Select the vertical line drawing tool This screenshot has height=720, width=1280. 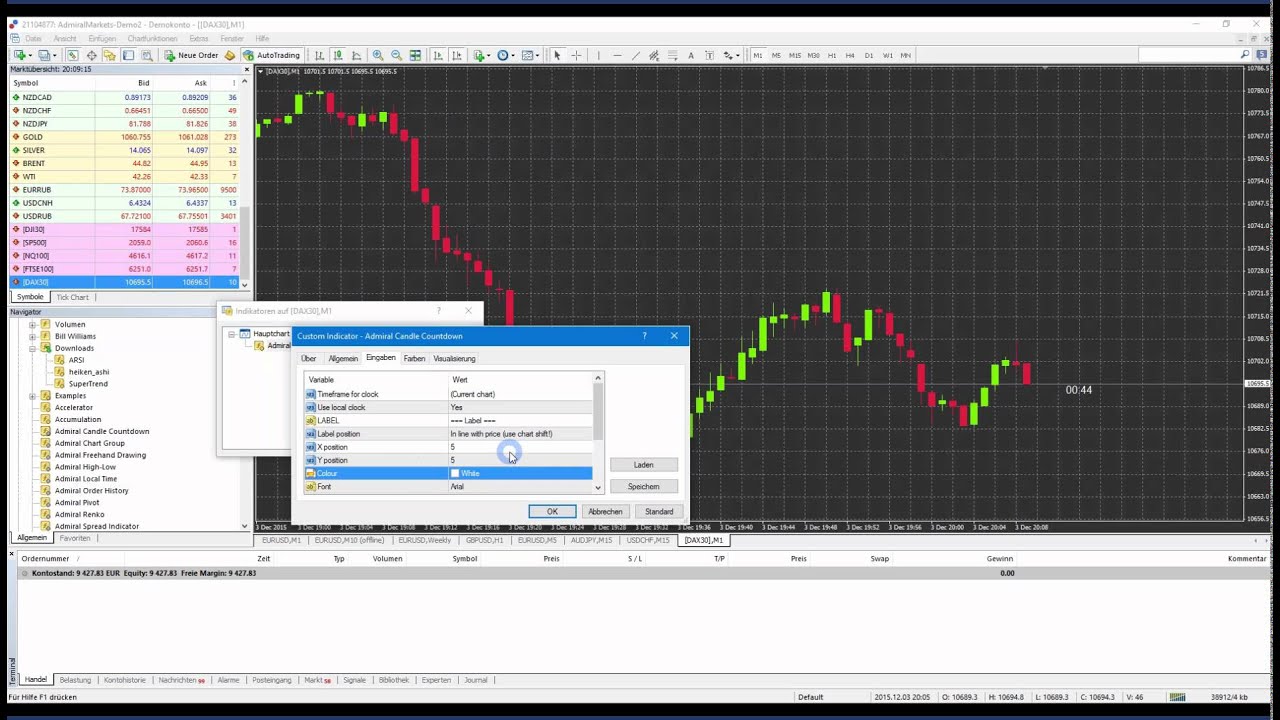598,55
